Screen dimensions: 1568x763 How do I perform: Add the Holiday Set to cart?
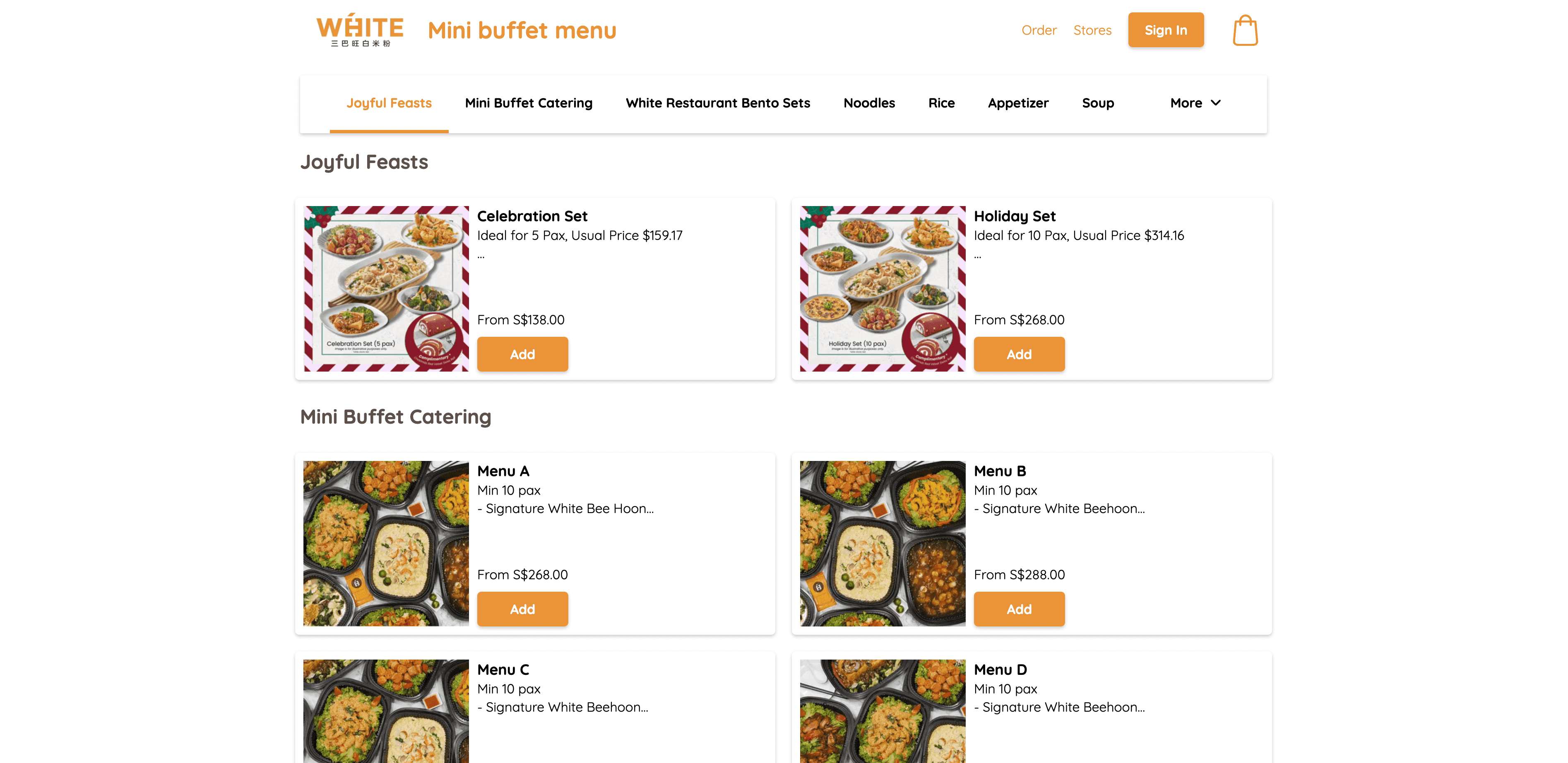point(1019,354)
